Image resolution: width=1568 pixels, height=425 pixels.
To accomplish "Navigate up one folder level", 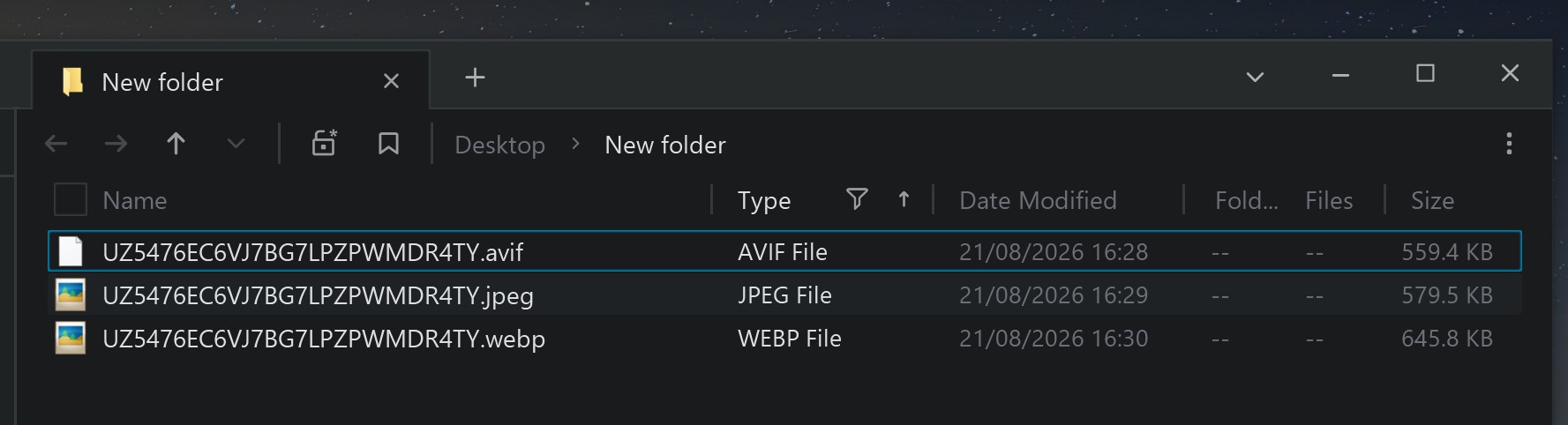I will click(176, 144).
